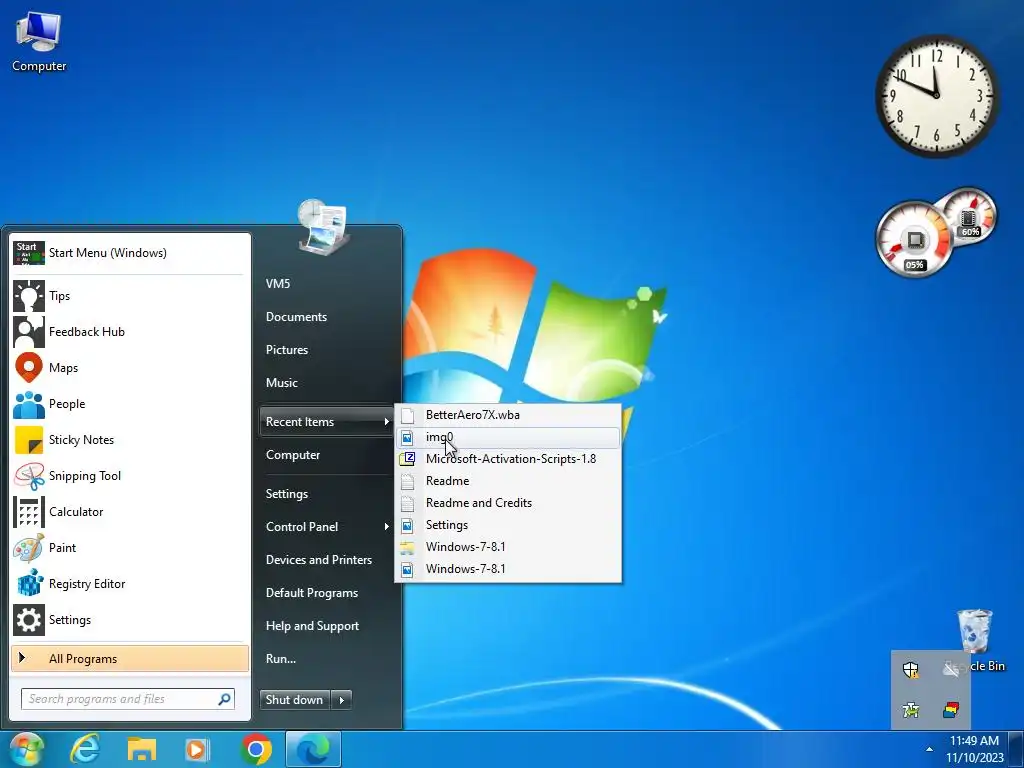
Task: Open the VM5 user folder
Action: (278, 283)
